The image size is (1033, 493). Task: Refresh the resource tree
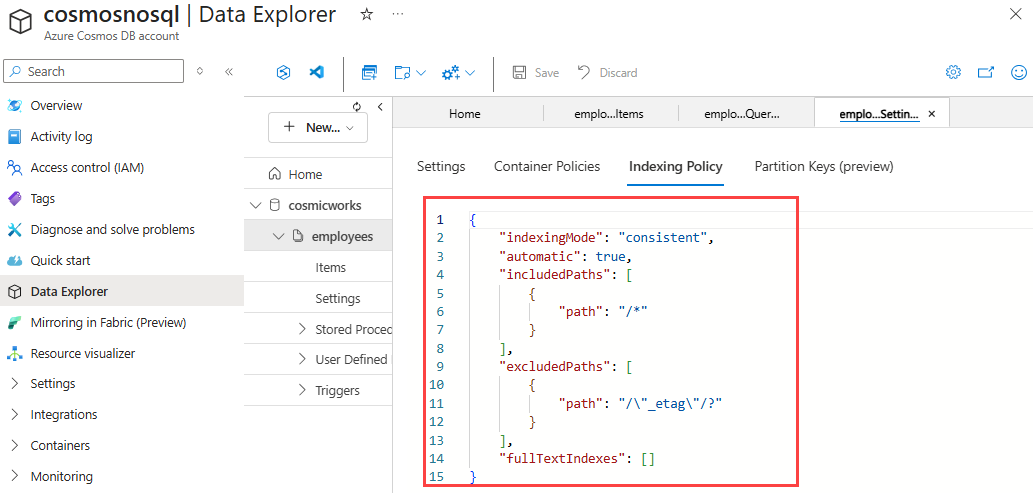(x=357, y=107)
